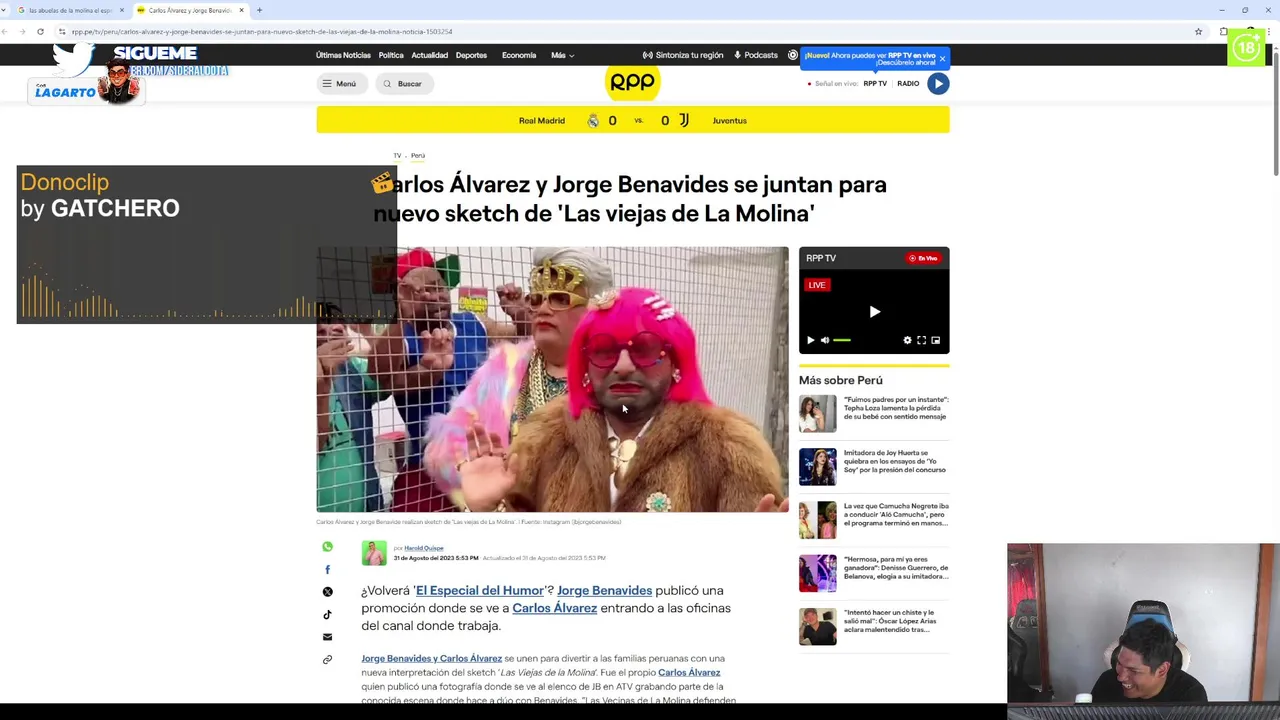Bookmark this page with the star
Image resolution: width=1280 pixels, height=720 pixels.
point(1198,31)
